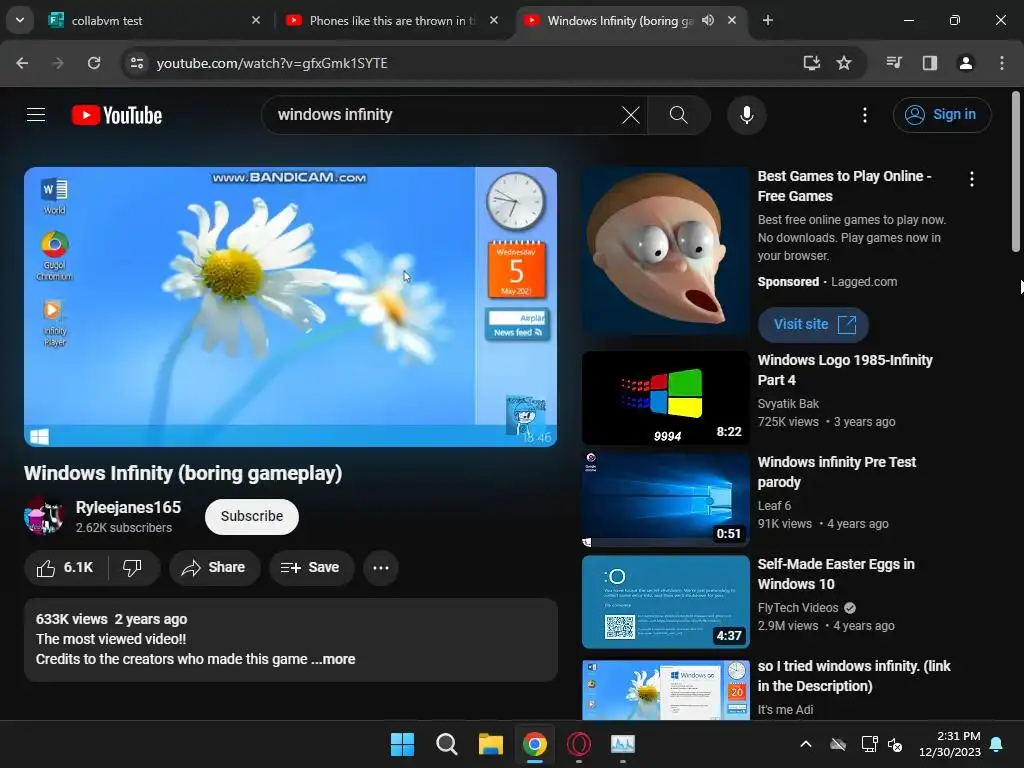
Task: Open Windows Start menu
Action: [x=402, y=744]
